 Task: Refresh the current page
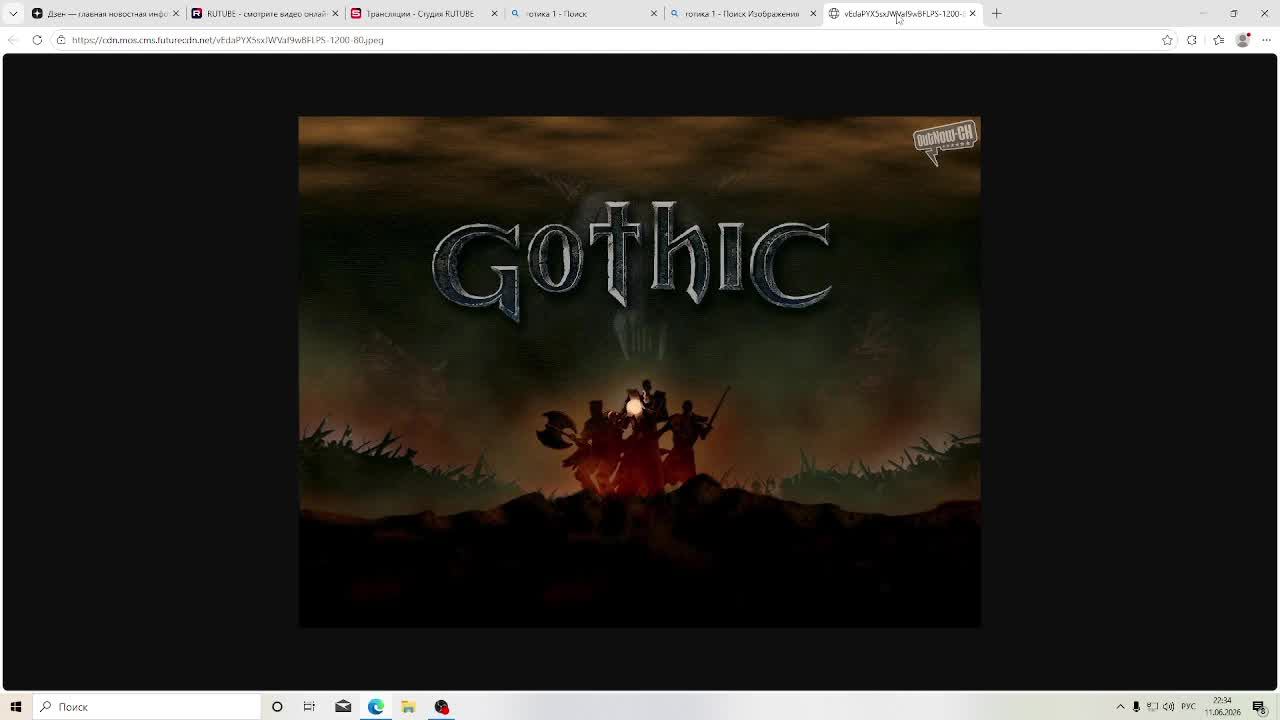(x=37, y=40)
